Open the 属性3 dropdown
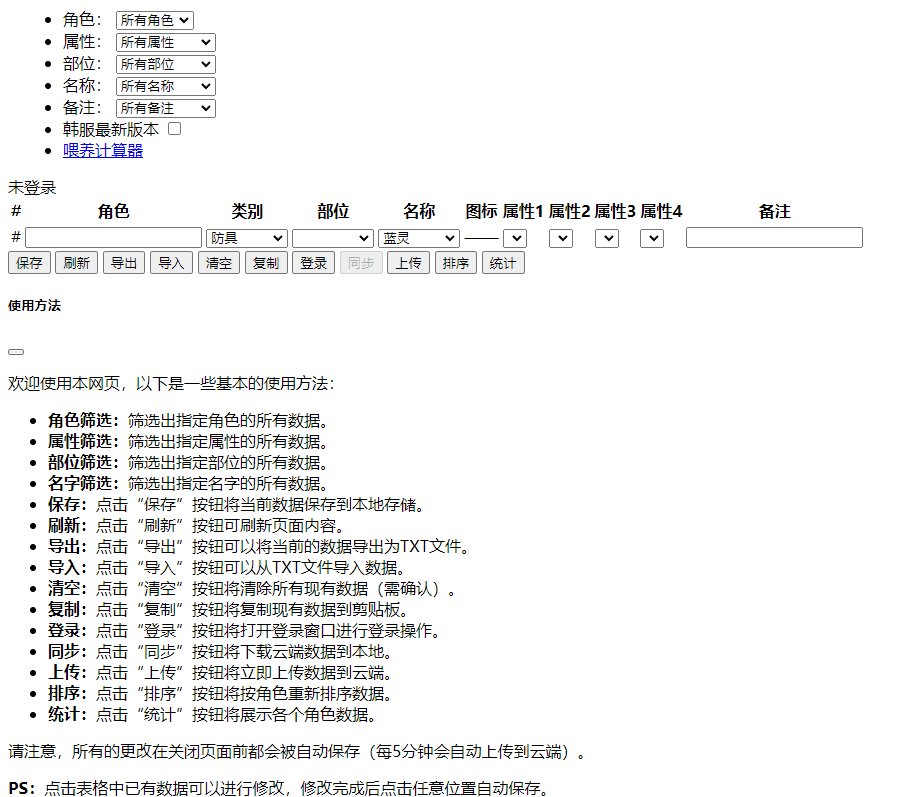The width and height of the screenshot is (924, 797). coord(607,238)
